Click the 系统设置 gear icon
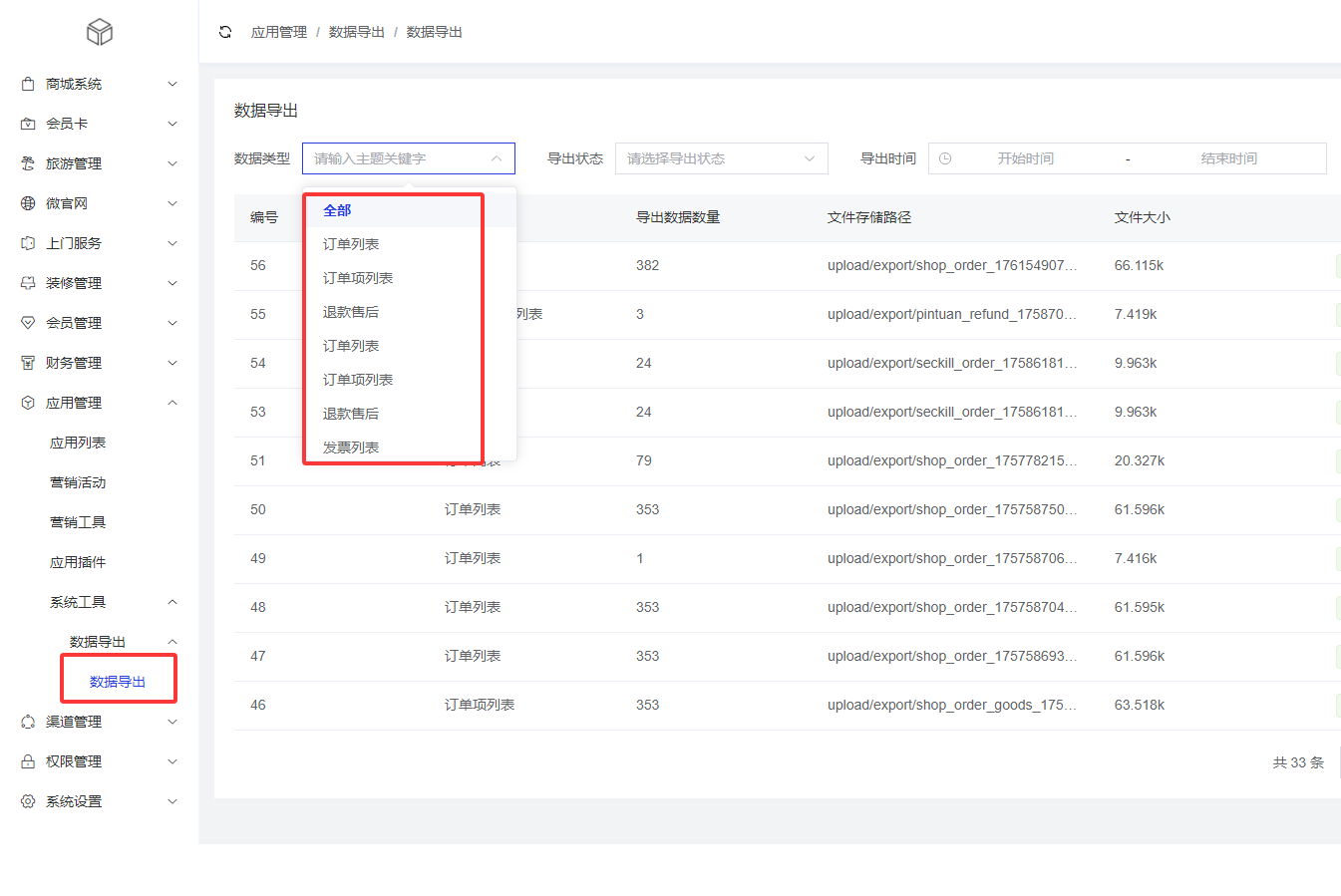The image size is (1341, 896). point(28,801)
